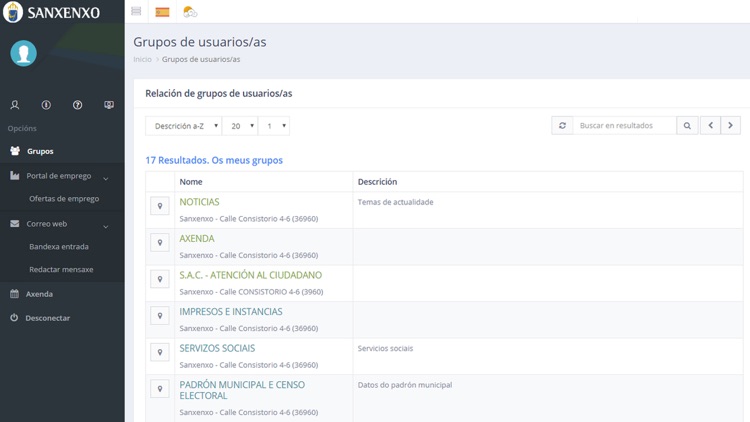This screenshot has height=422, width=750.
Task: Click the 'Datos do padrón municipal' description
Action: coord(405,385)
